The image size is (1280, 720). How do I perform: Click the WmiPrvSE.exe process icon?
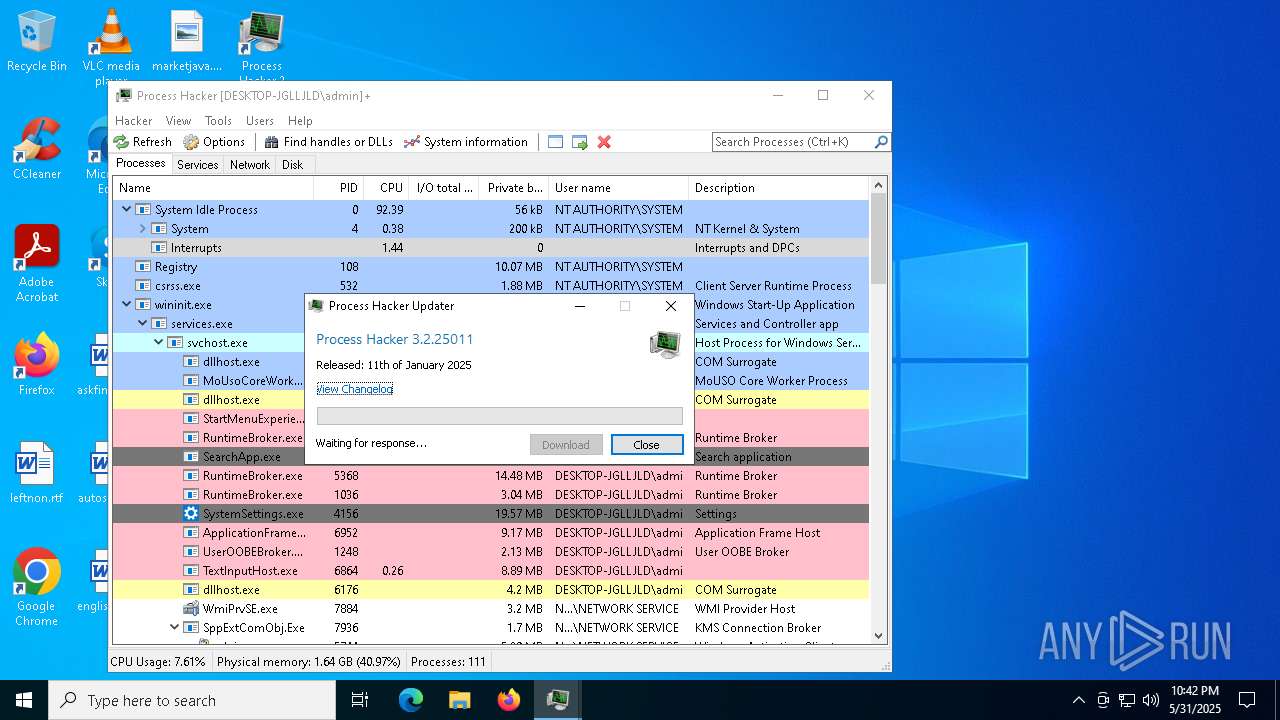tap(191, 608)
